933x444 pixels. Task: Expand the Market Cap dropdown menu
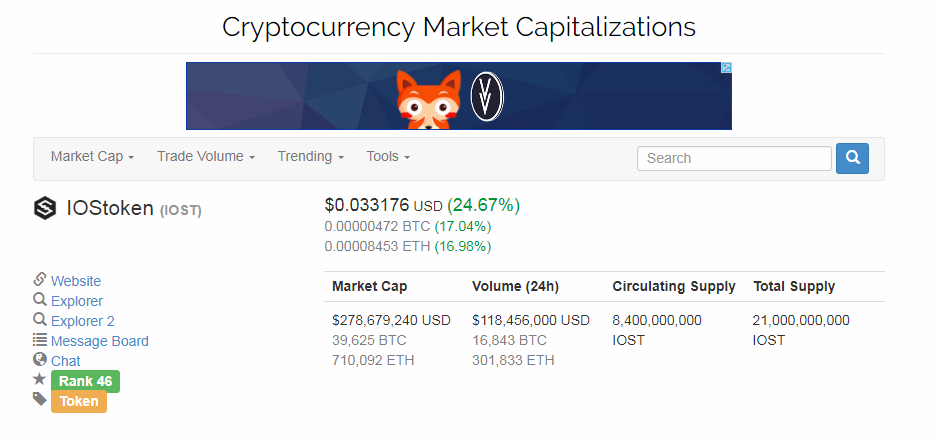tap(92, 157)
